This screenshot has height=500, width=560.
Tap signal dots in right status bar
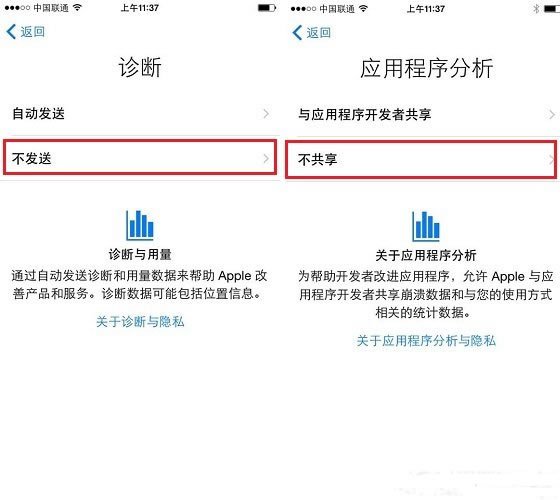[x=303, y=9]
